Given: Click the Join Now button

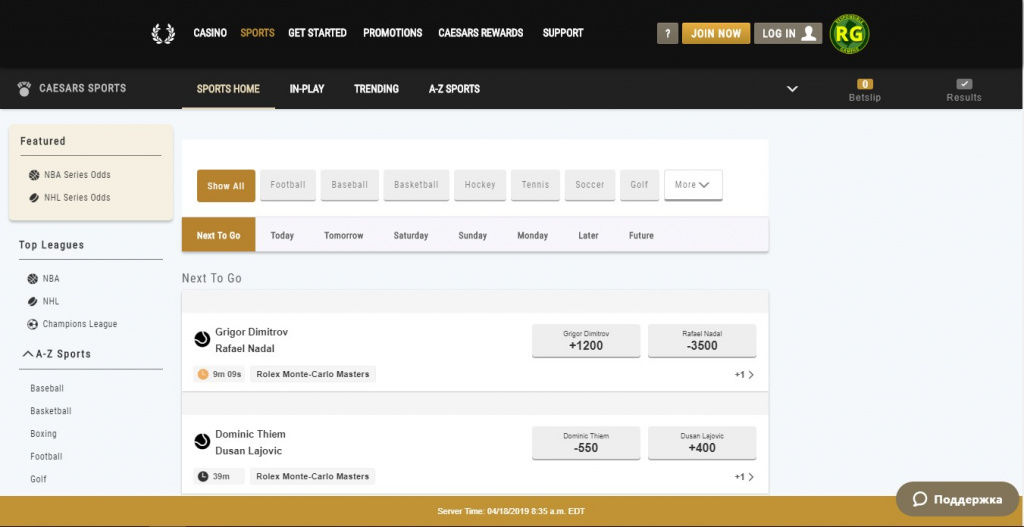Looking at the screenshot, I should coord(716,33).
